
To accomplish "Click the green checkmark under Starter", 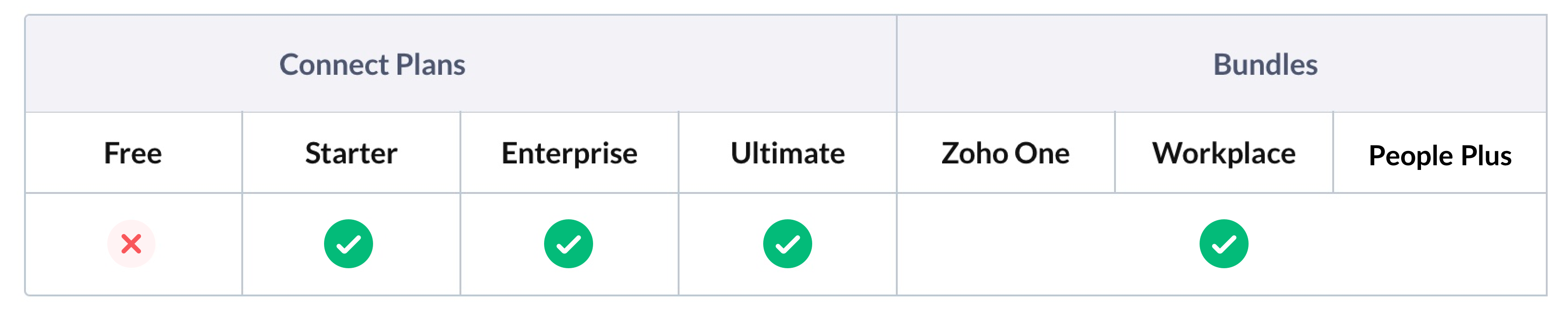I will click(x=349, y=244).
